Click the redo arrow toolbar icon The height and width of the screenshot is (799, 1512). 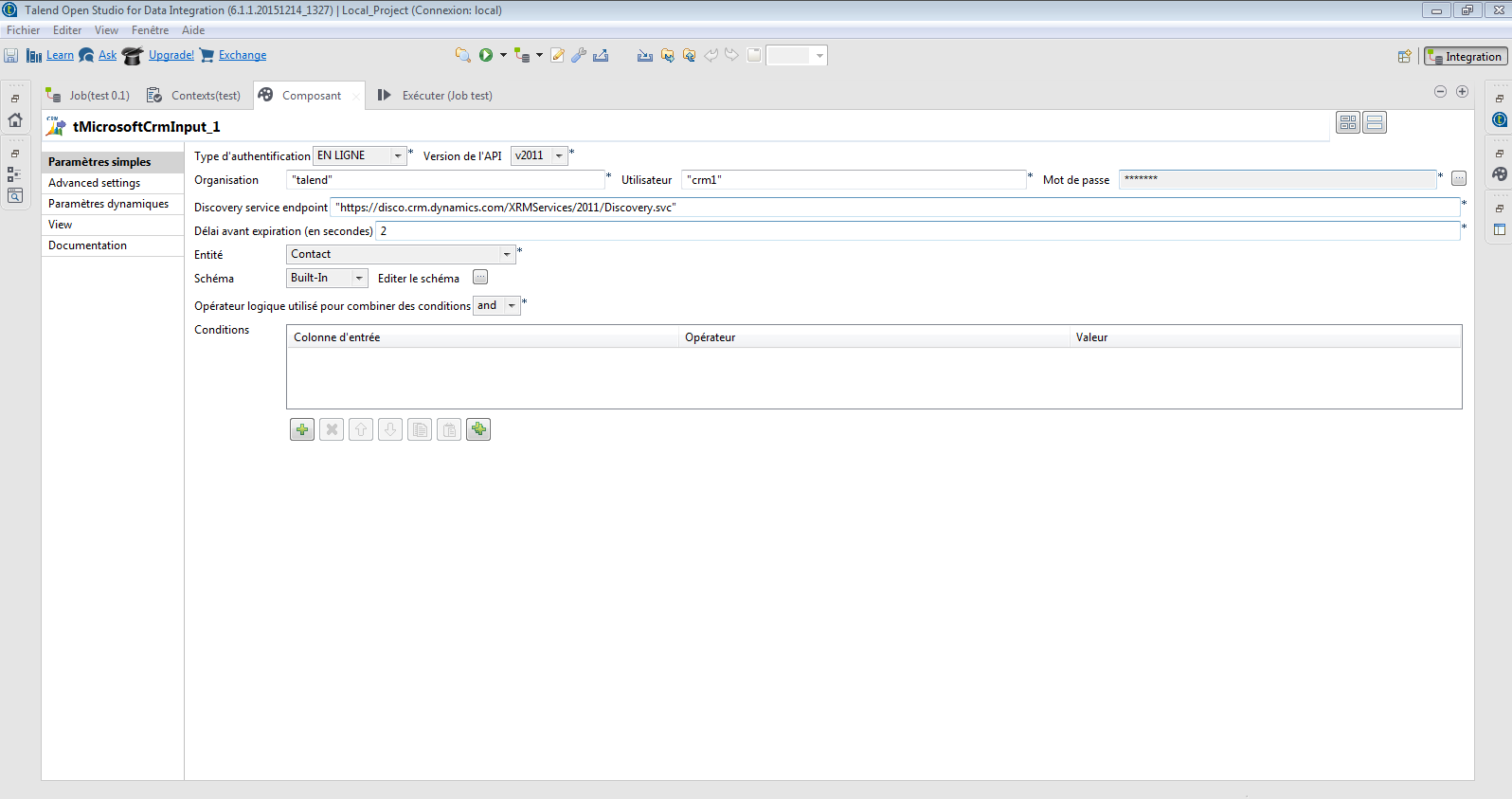pos(731,55)
